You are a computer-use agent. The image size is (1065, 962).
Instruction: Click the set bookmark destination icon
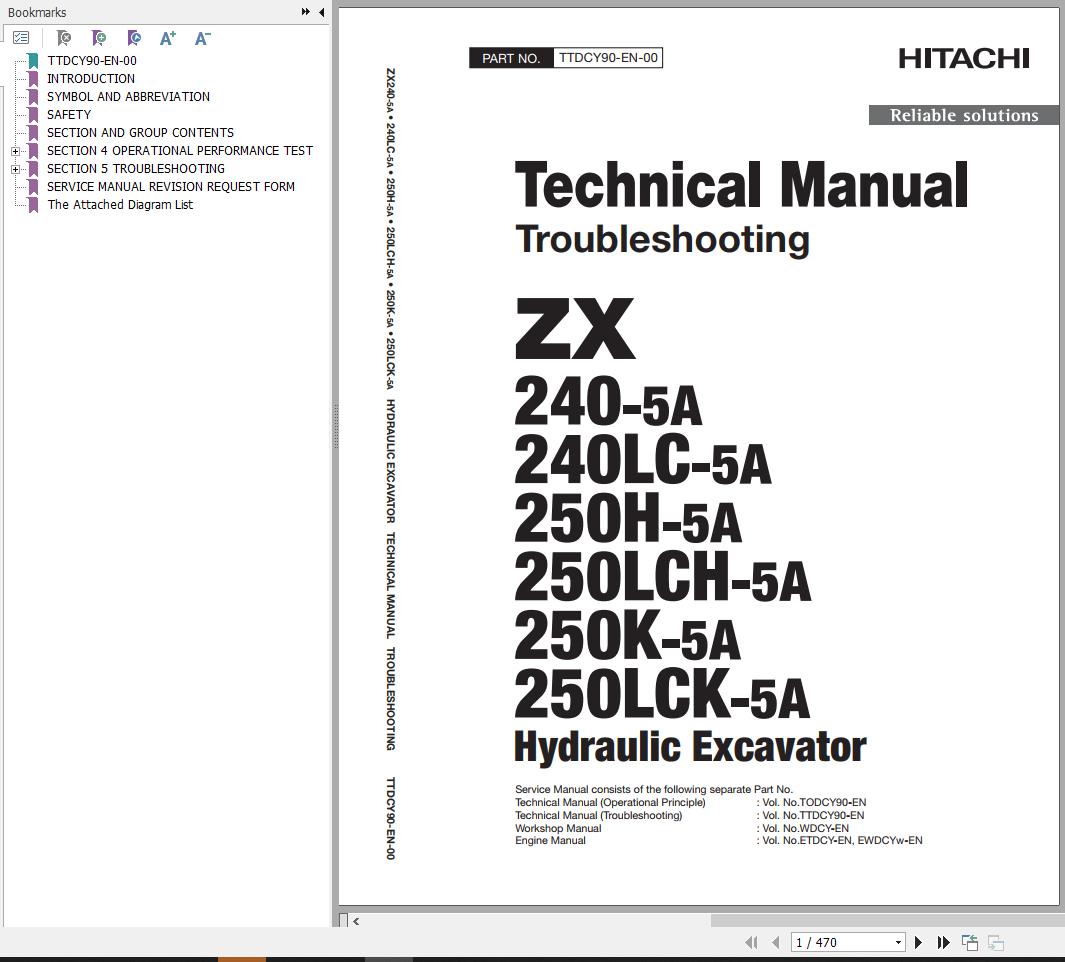coord(134,38)
